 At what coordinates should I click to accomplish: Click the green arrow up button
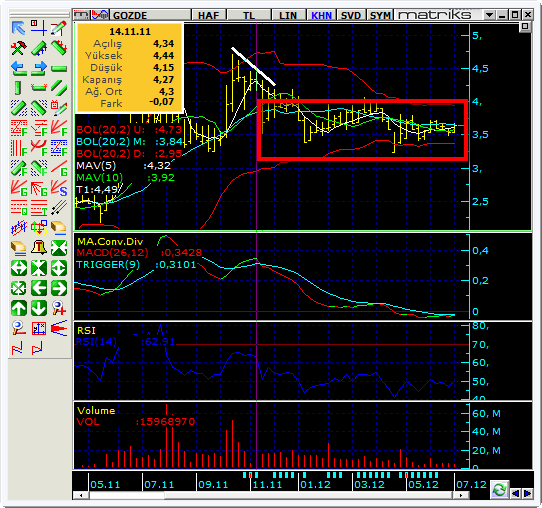[19, 308]
